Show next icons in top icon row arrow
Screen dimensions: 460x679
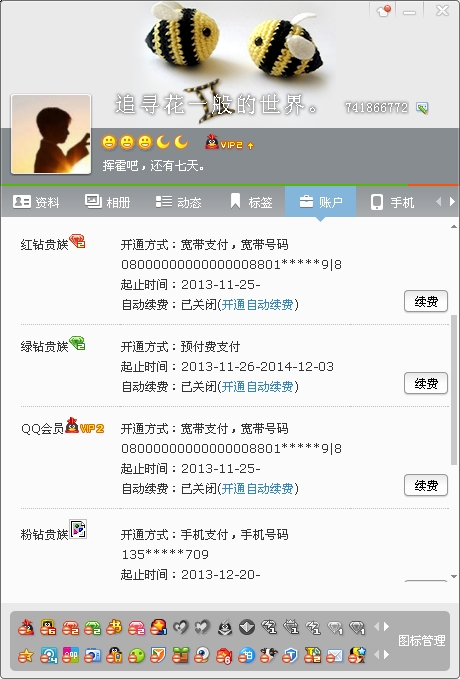click(386, 627)
